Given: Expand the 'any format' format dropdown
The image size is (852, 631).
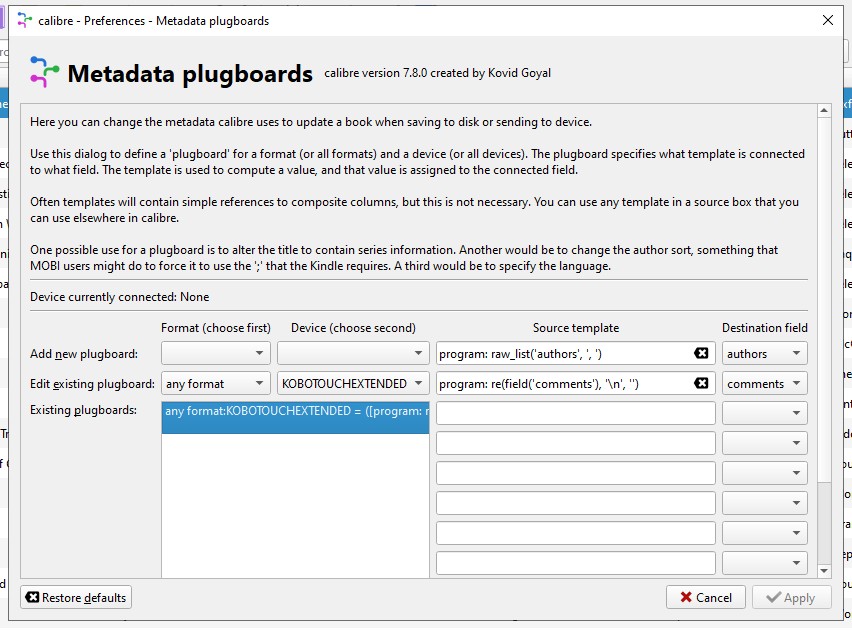Looking at the screenshot, I should [216, 383].
